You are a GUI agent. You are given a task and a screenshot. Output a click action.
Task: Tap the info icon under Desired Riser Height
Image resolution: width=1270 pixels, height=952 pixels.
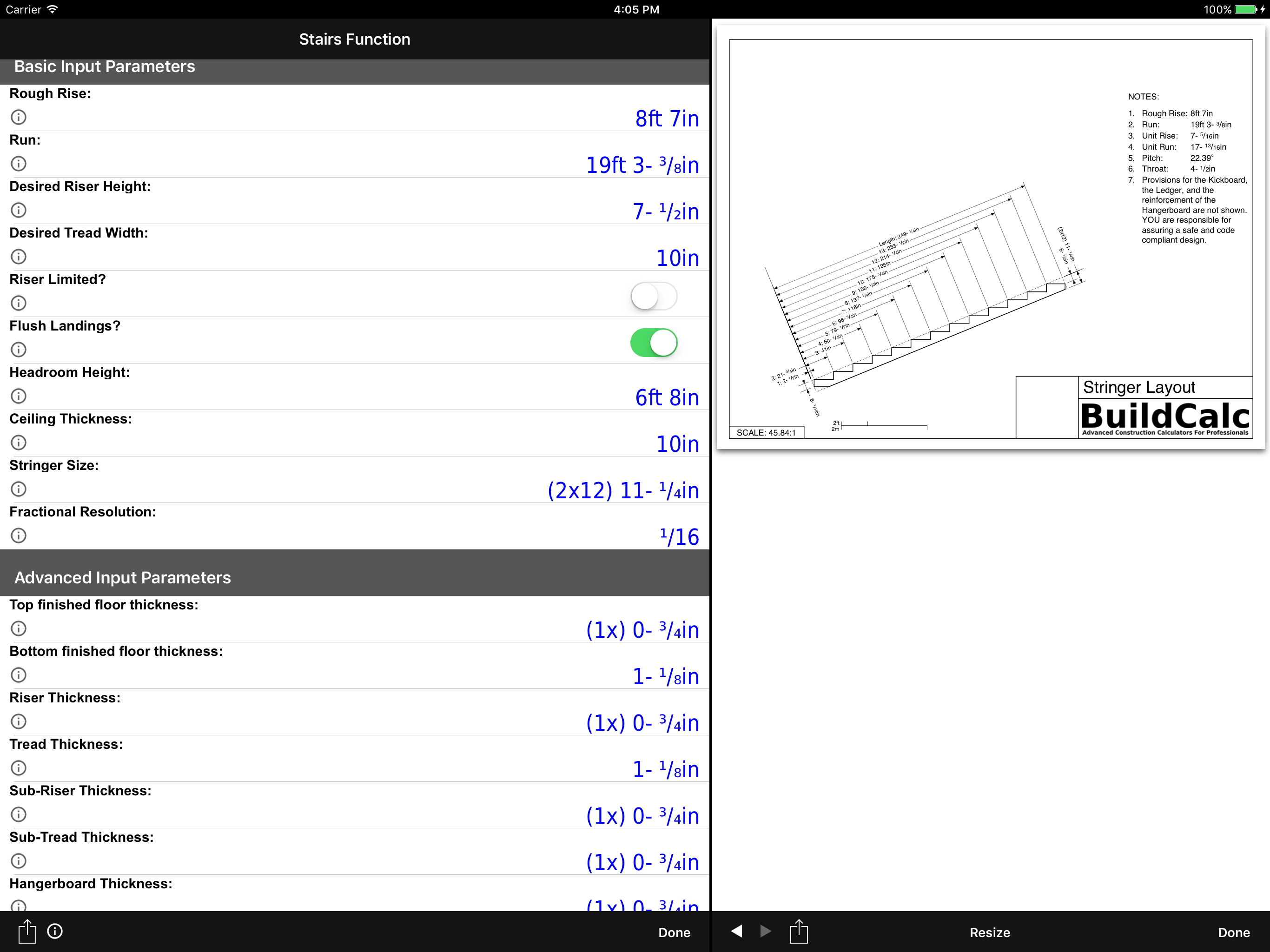click(19, 210)
